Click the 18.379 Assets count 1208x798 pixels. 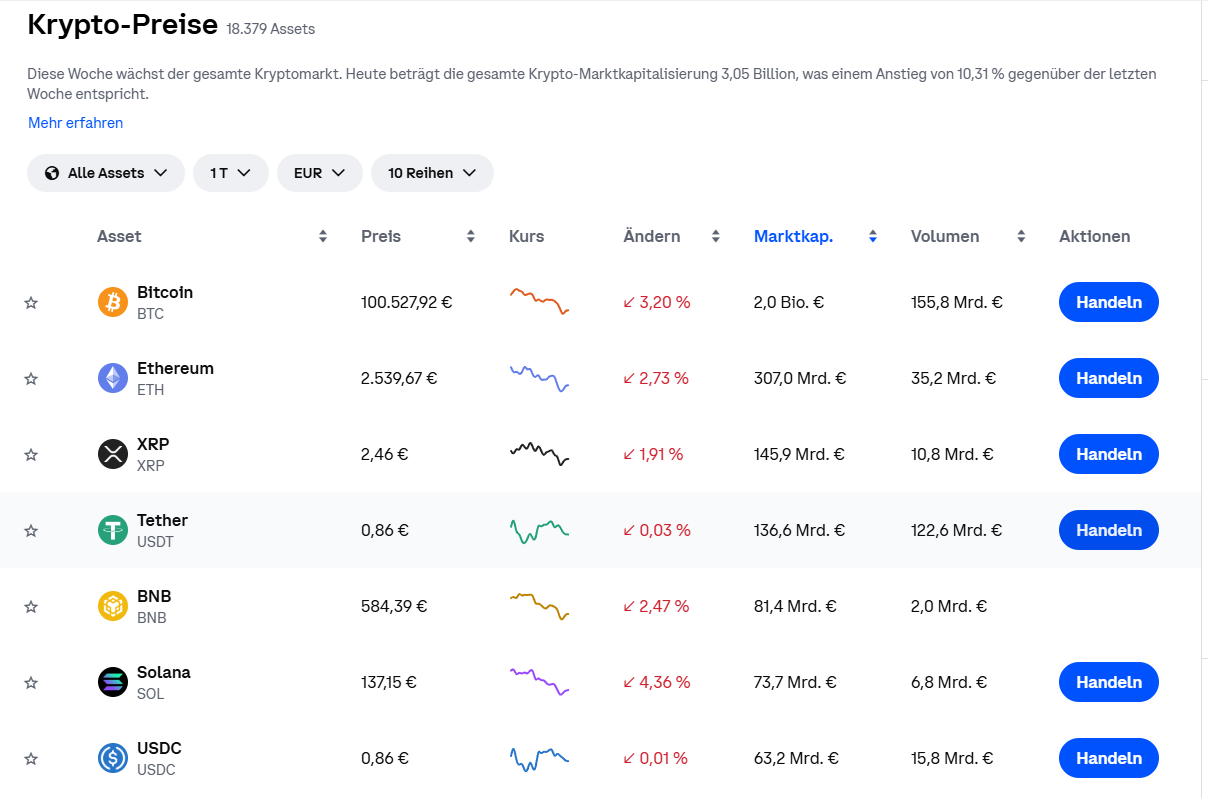coord(271,29)
